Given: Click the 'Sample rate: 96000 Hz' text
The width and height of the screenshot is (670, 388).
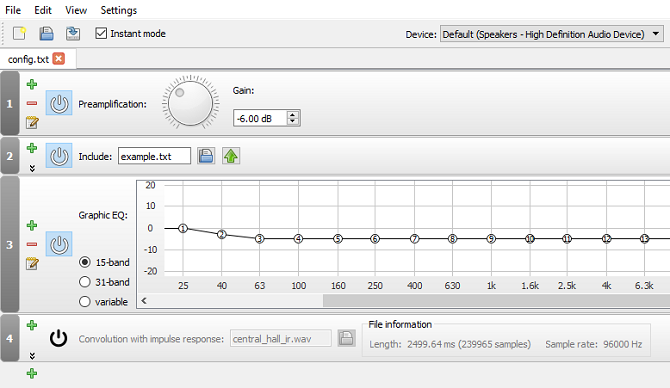Looking at the screenshot, I should [x=594, y=344].
